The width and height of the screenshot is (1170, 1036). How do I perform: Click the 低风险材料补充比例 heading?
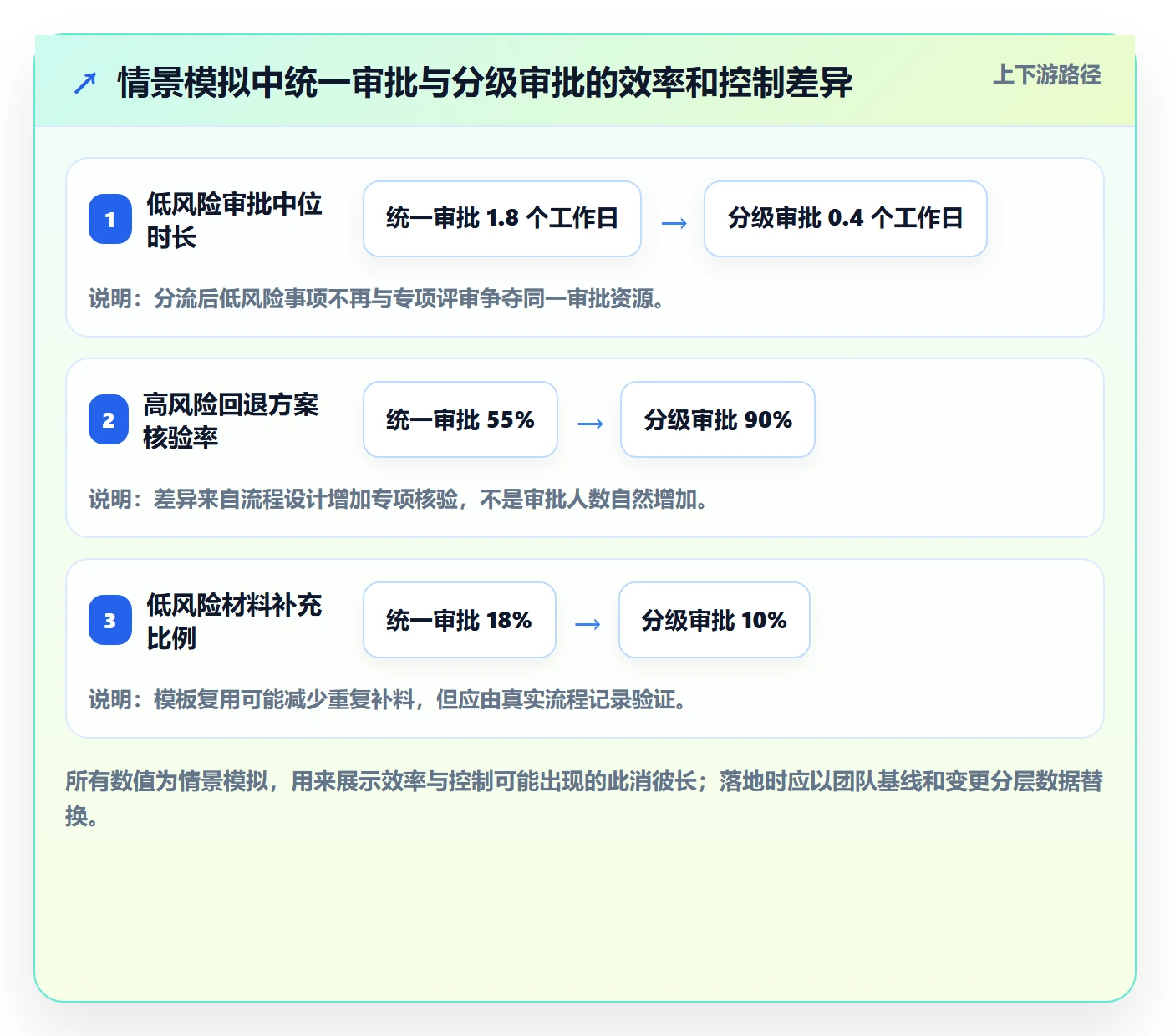[234, 621]
